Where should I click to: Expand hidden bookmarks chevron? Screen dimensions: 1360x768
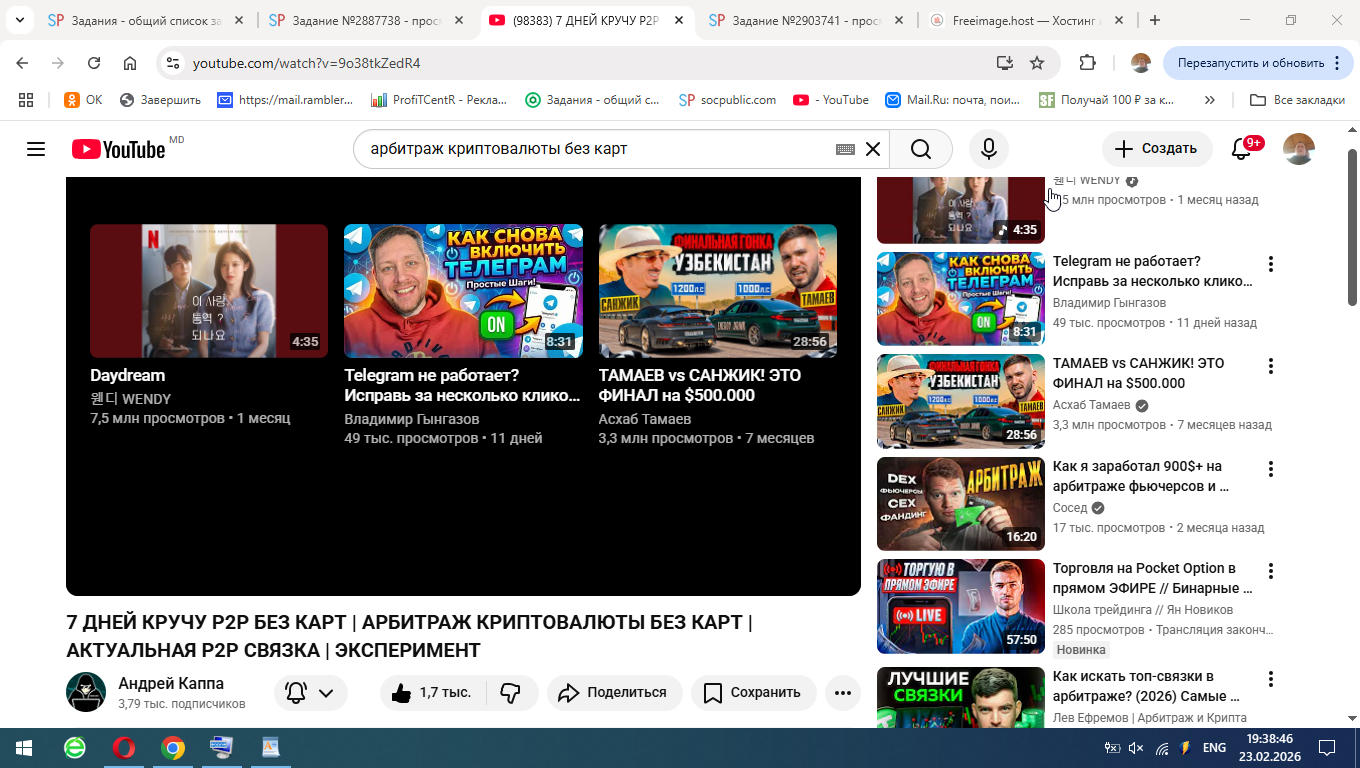[x=1210, y=100]
